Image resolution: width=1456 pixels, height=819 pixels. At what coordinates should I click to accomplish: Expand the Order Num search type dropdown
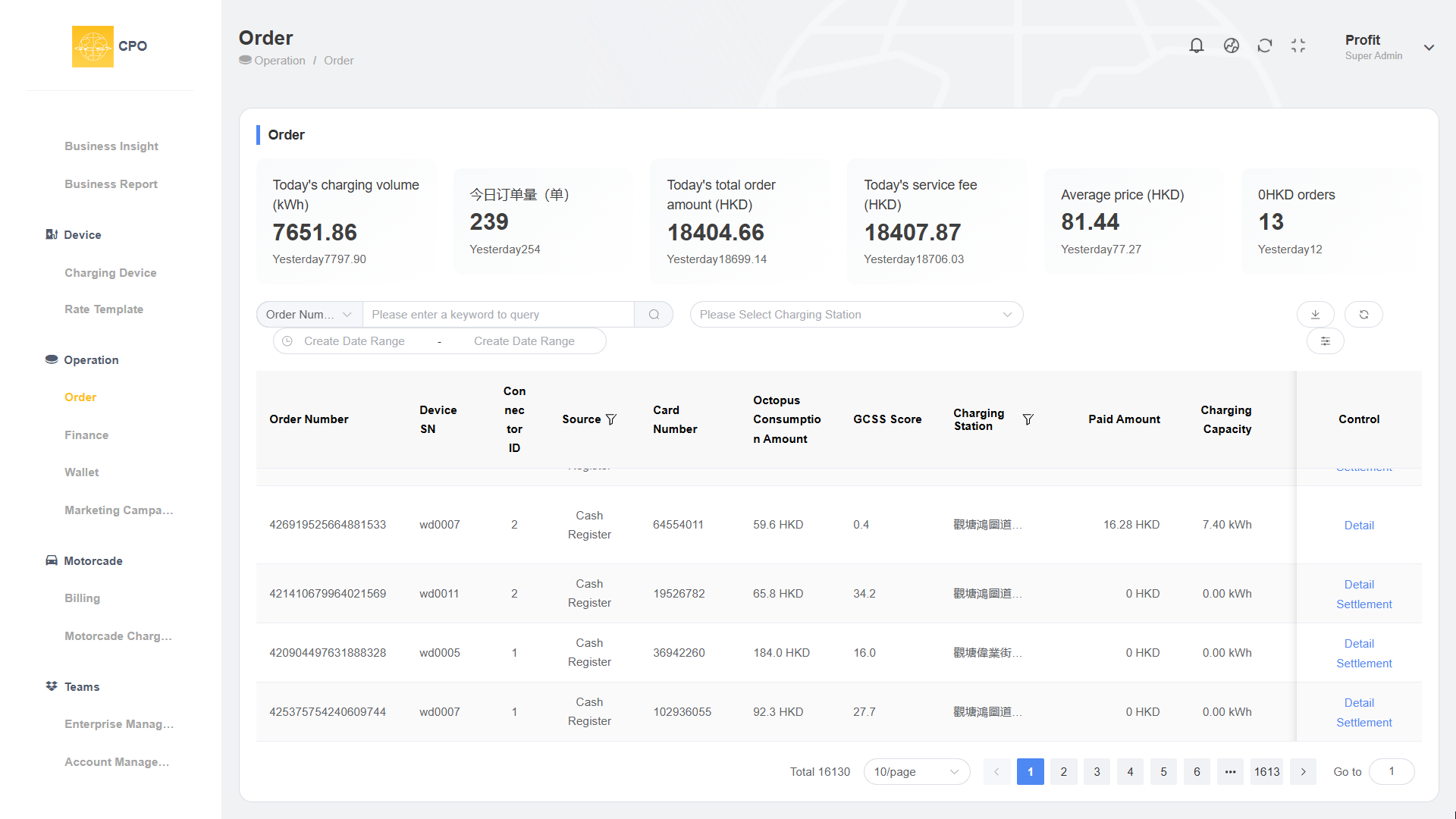309,315
